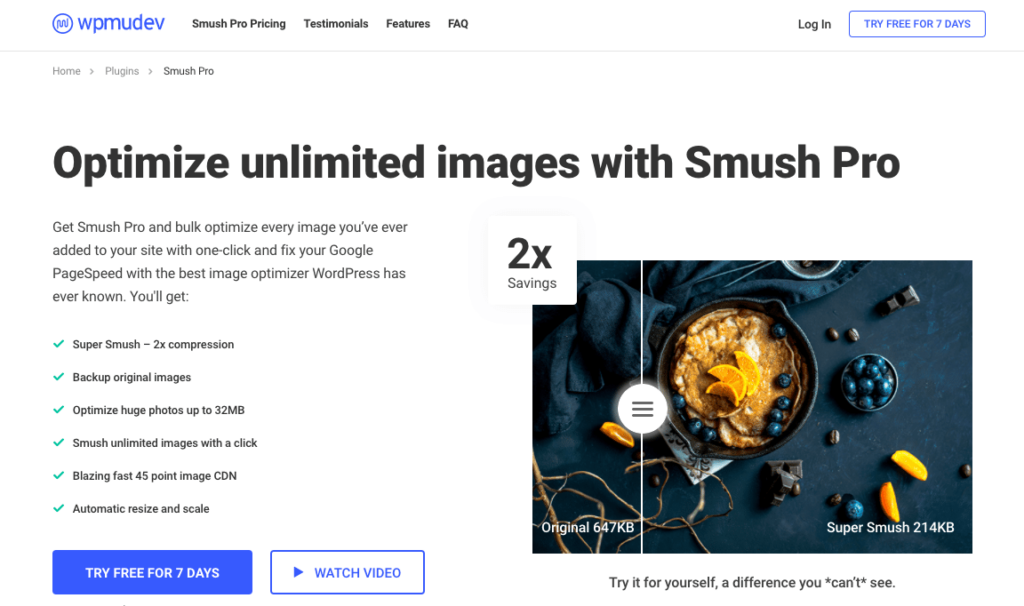Image resolution: width=1024 pixels, height=606 pixels.
Task: Open the FAQ nav link
Action: click(x=458, y=24)
